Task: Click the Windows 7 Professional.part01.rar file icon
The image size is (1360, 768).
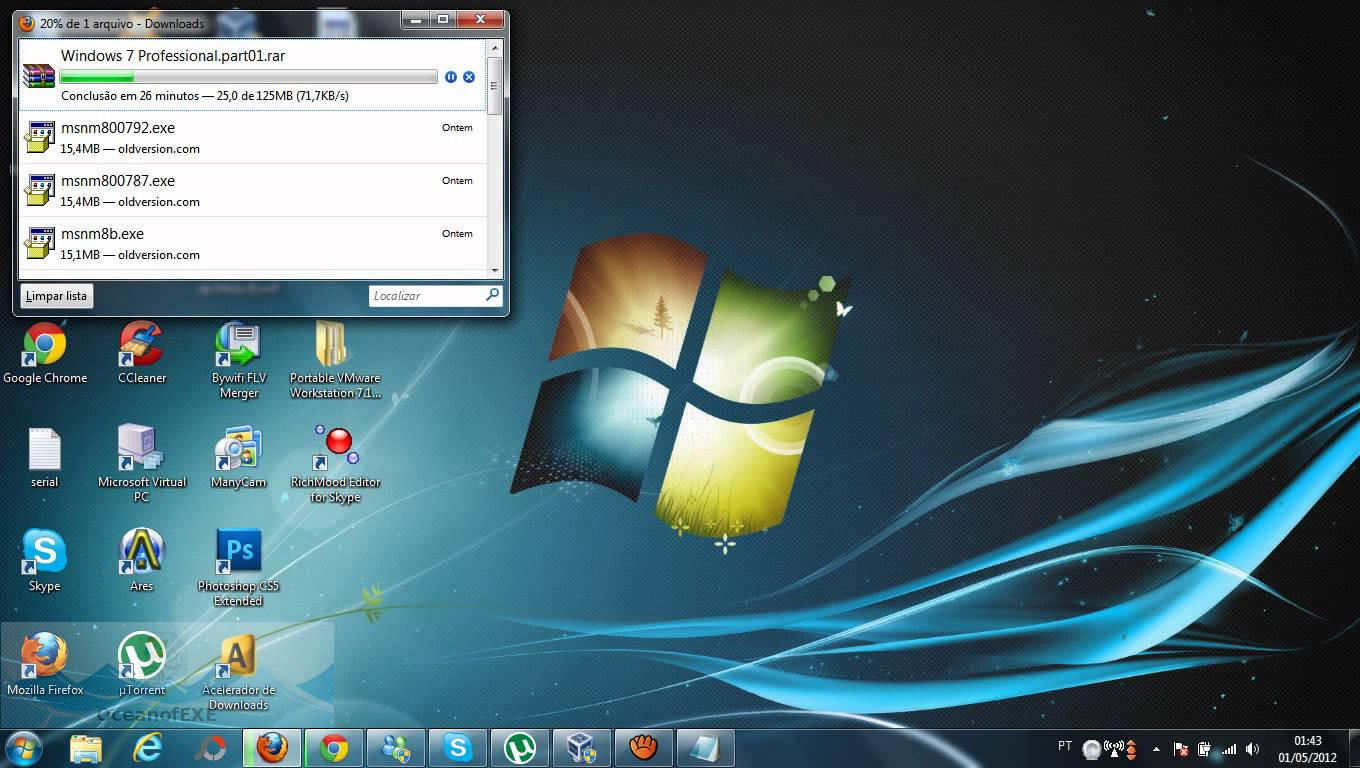Action: pyautogui.click(x=39, y=75)
